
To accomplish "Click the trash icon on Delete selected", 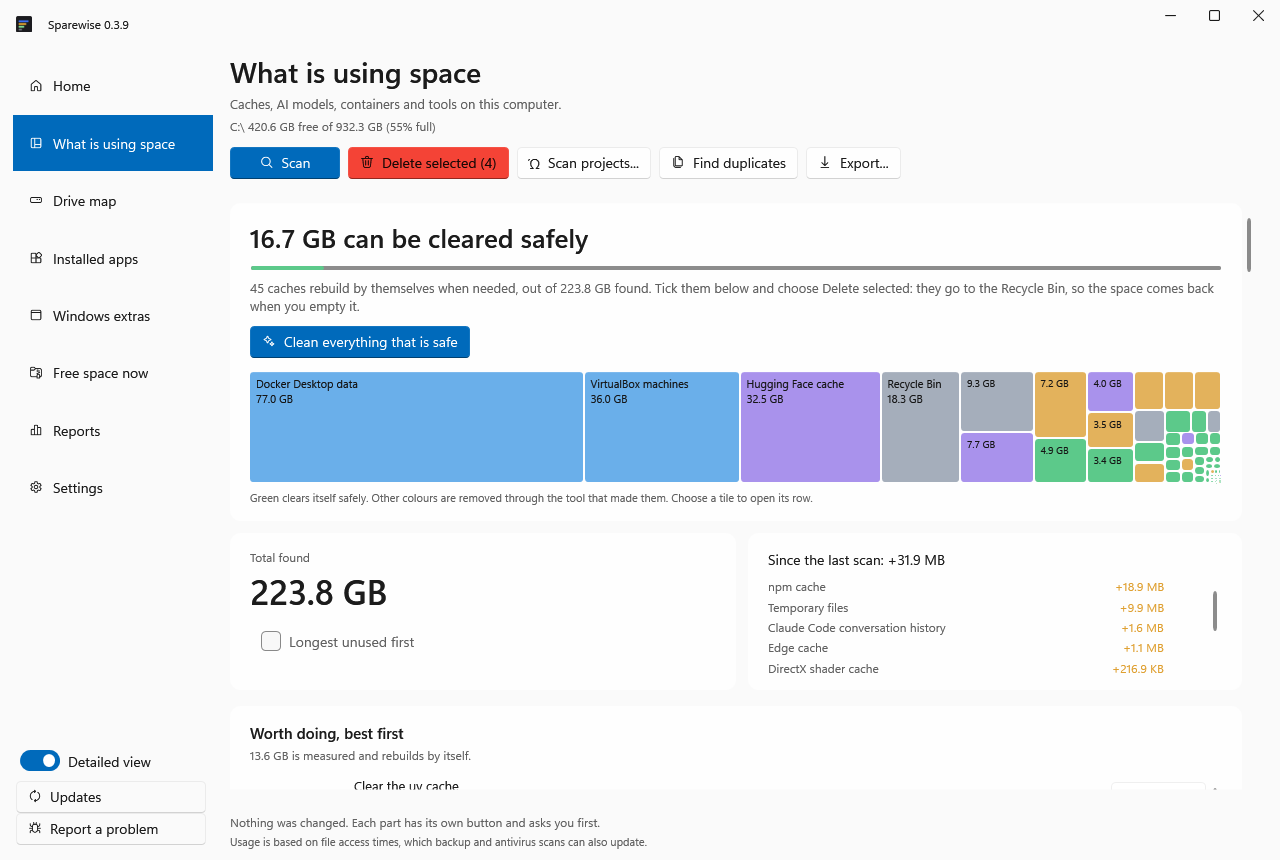I will (367, 163).
